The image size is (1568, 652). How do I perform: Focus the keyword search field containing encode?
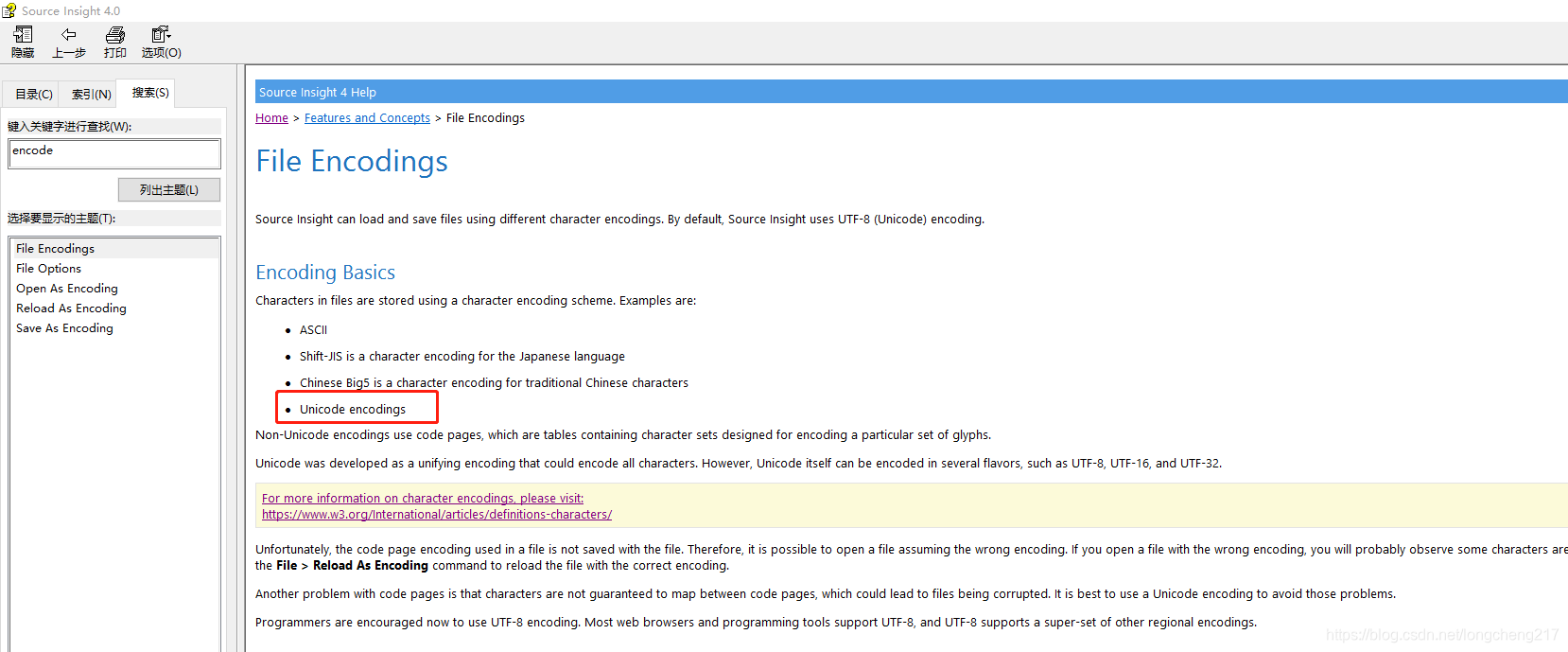pyautogui.click(x=114, y=154)
